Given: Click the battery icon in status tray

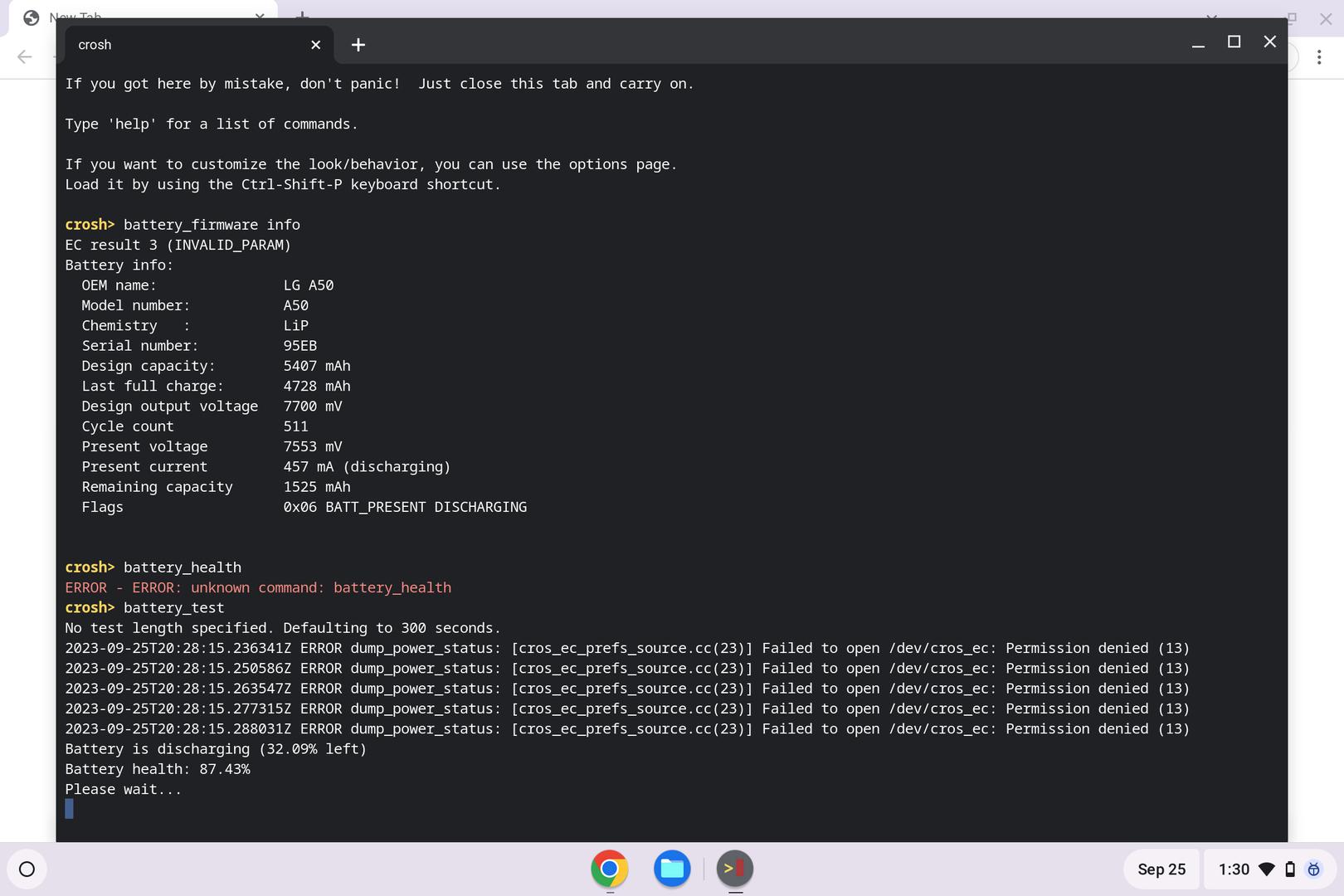Looking at the screenshot, I should pyautogui.click(x=1290, y=869).
